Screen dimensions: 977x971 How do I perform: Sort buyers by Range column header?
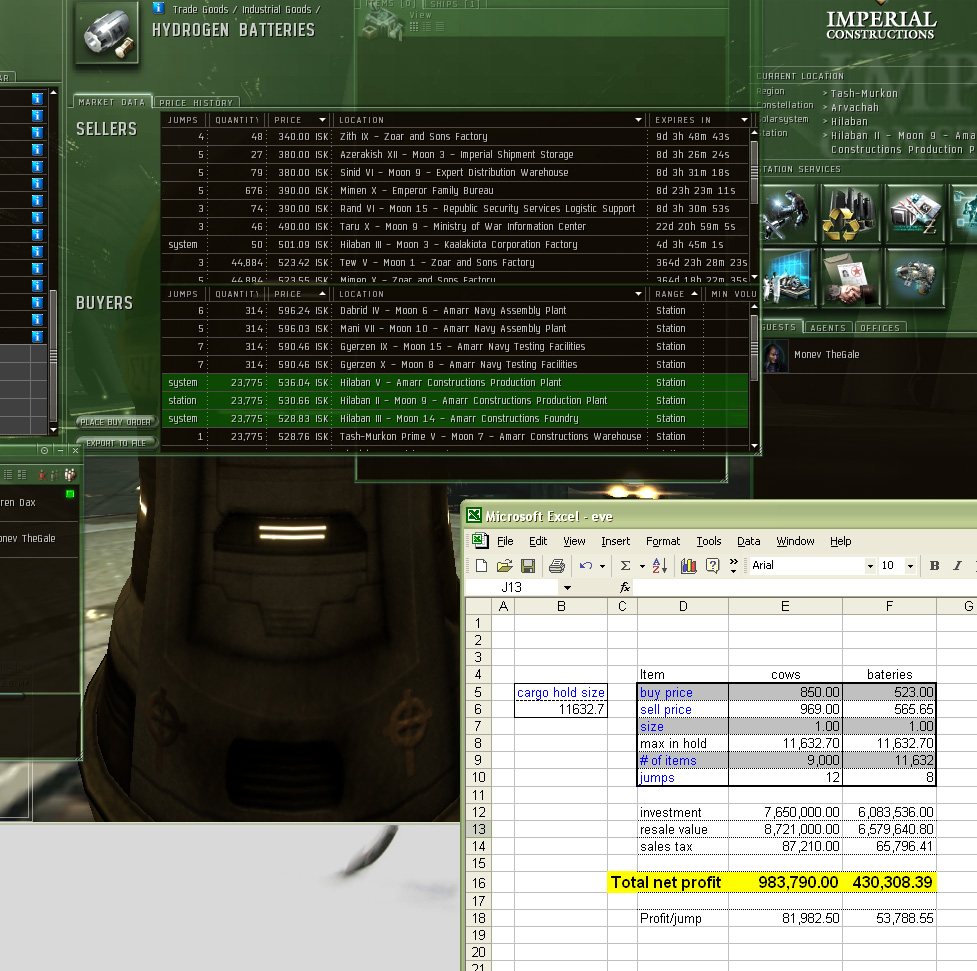pyautogui.click(x=675, y=294)
